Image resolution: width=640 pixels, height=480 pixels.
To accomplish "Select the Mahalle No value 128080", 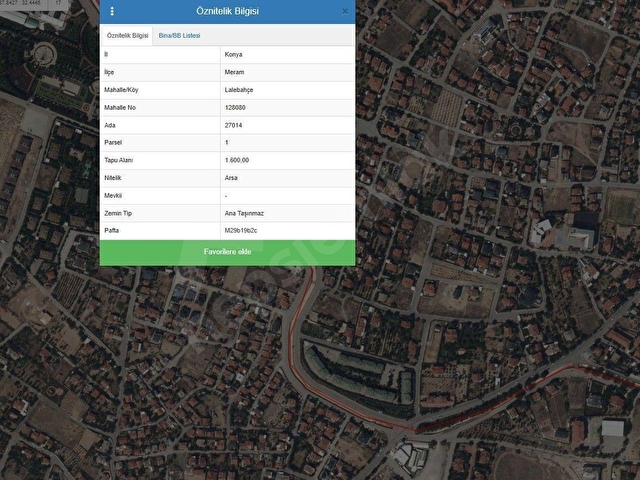I will pyautogui.click(x=235, y=107).
